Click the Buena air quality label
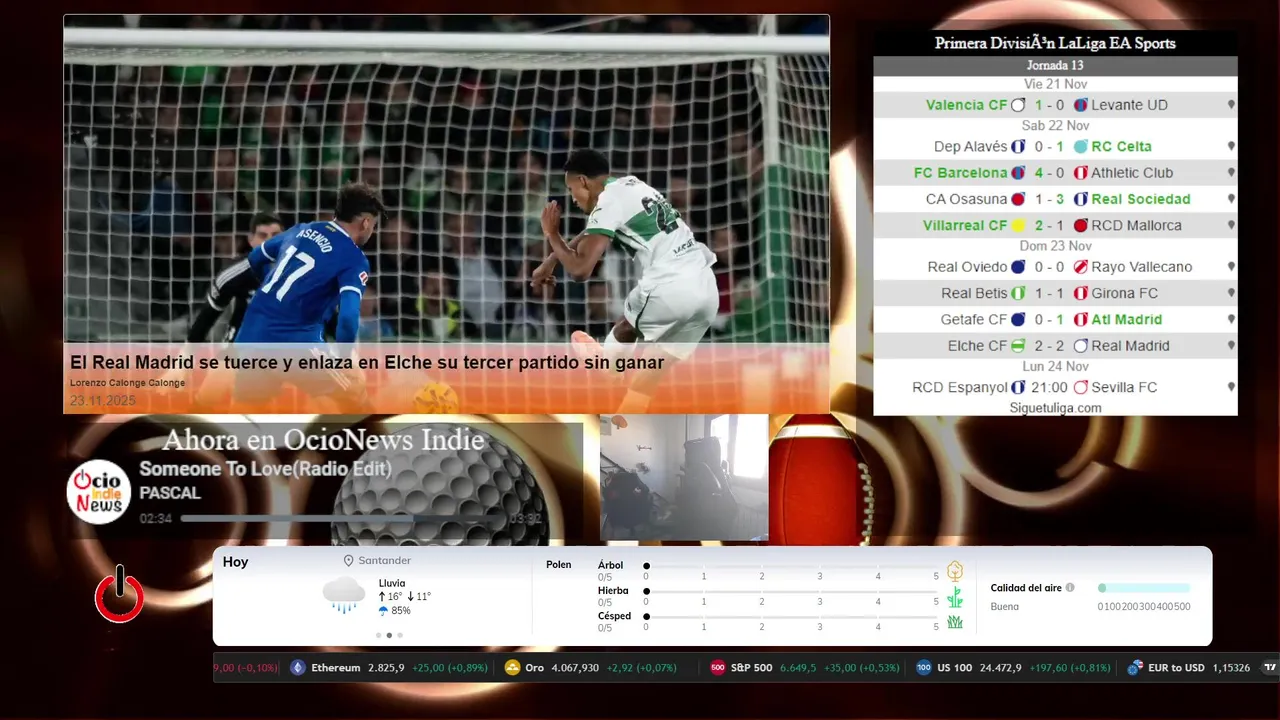The image size is (1280, 720). (1004, 607)
